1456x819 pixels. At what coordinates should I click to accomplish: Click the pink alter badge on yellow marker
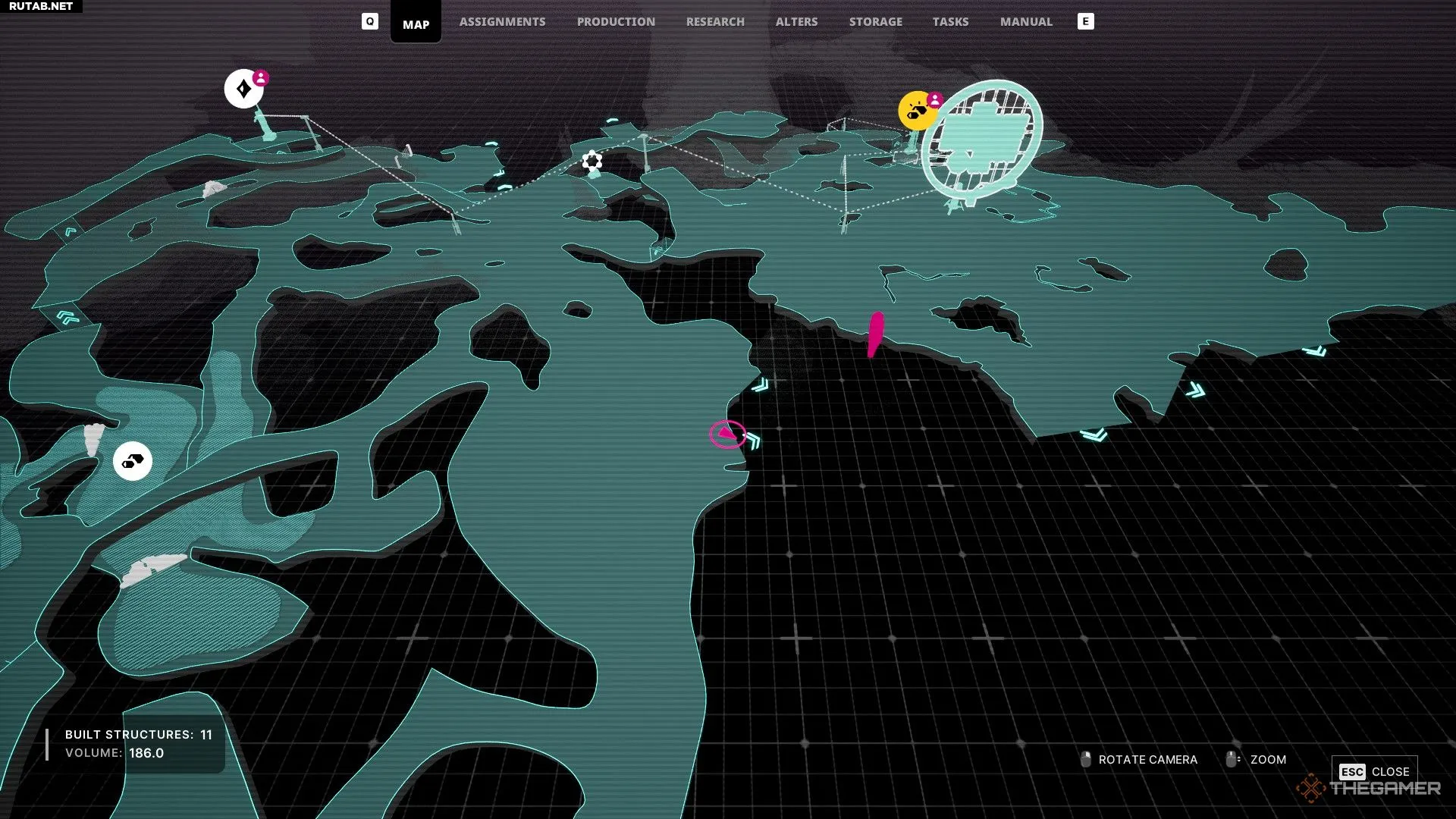click(935, 99)
